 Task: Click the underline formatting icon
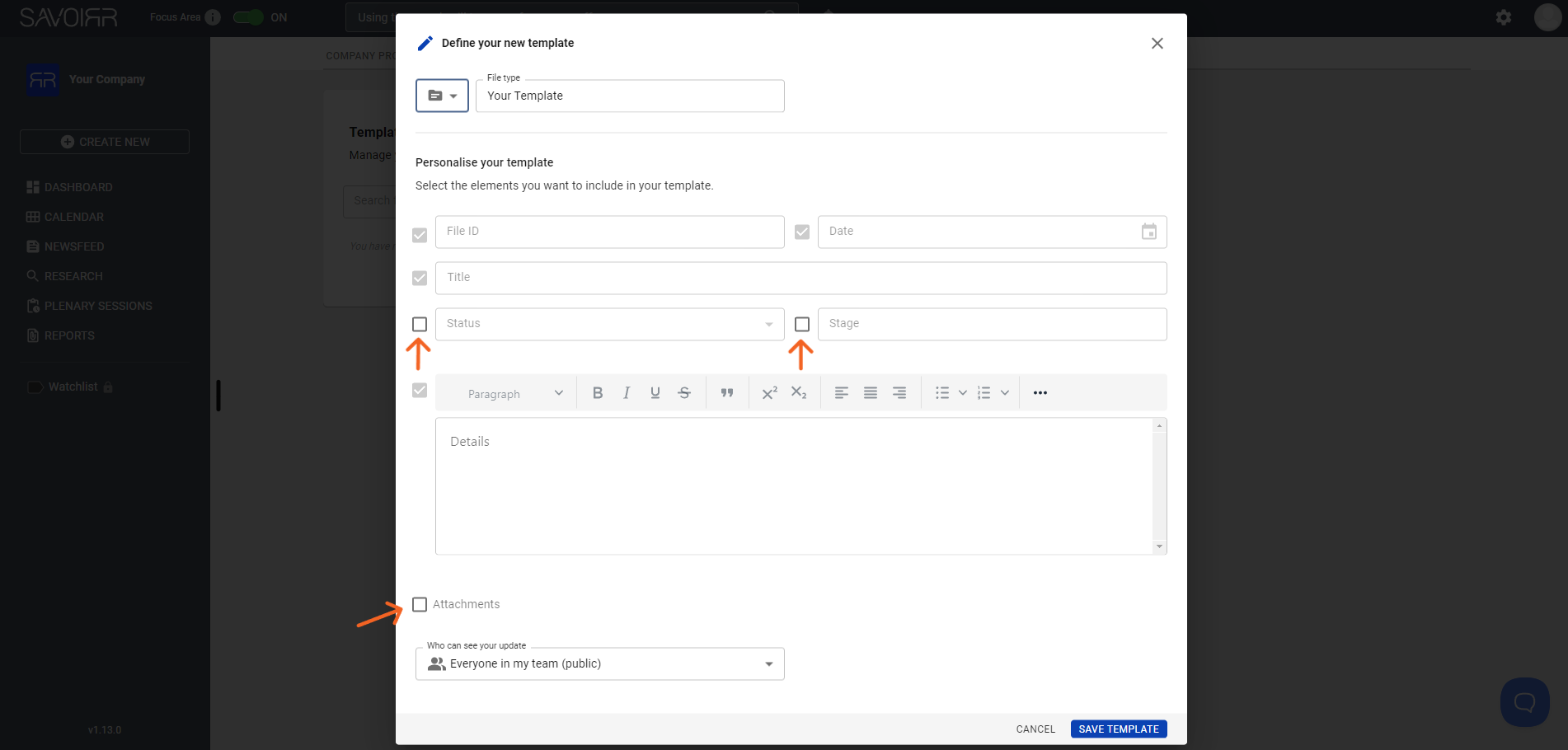(x=655, y=393)
